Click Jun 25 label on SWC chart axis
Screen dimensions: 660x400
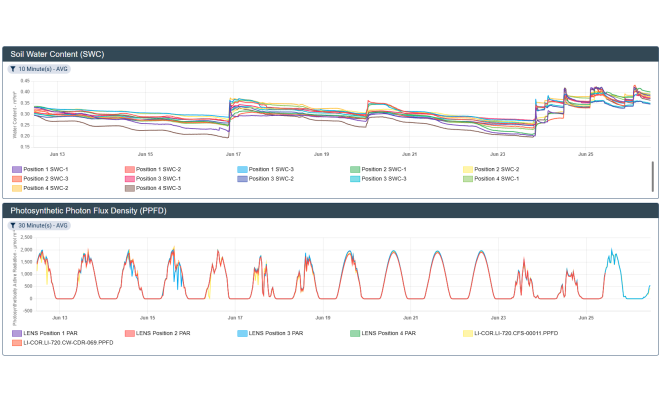click(x=585, y=155)
